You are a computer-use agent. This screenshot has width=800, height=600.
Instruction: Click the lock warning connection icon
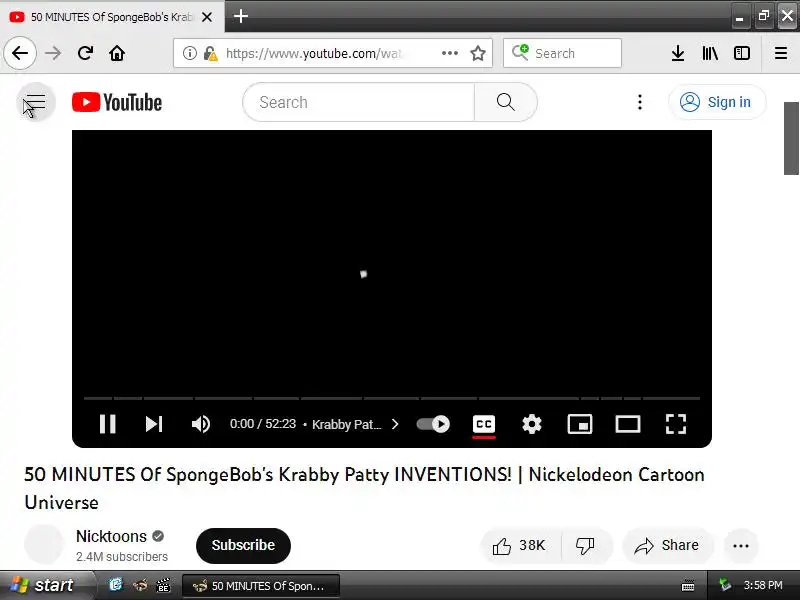(210, 53)
